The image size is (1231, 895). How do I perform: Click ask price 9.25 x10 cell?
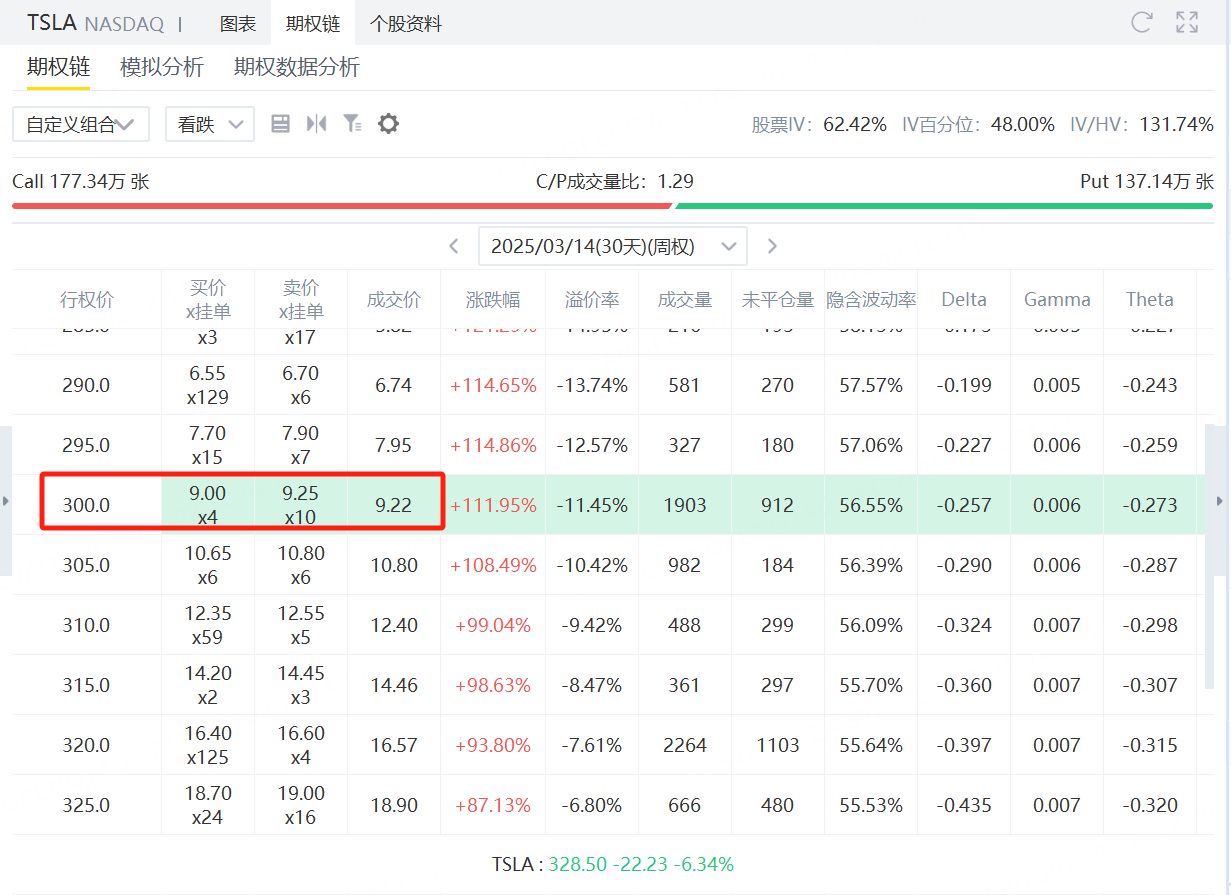pos(301,505)
